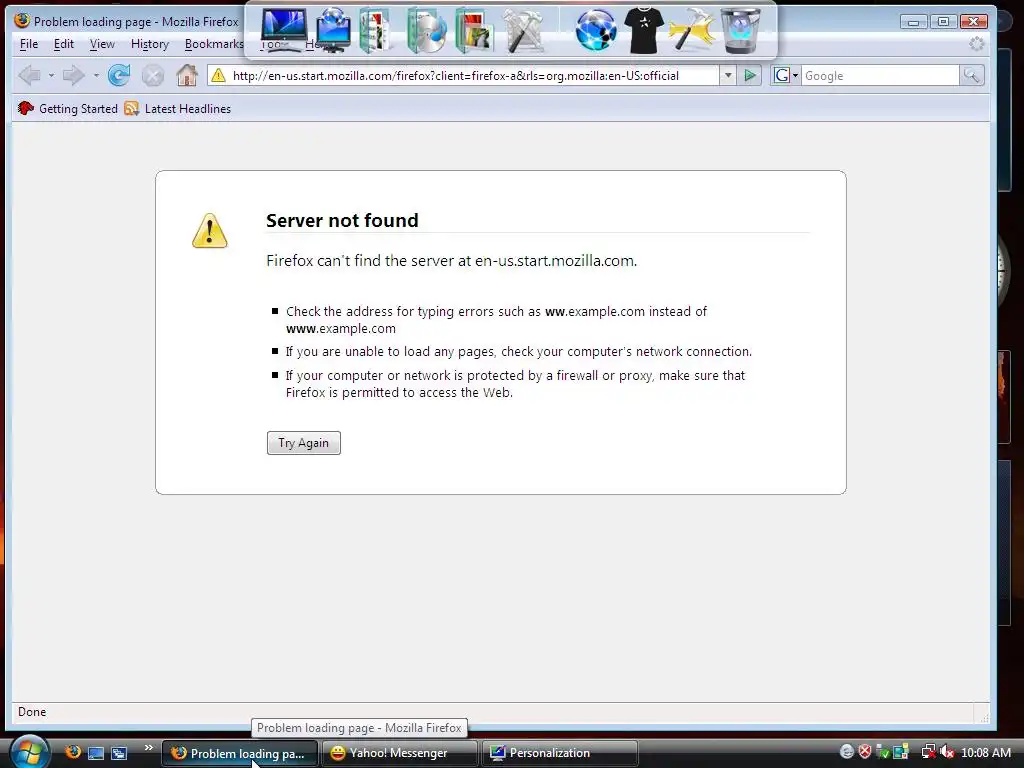Image resolution: width=1024 pixels, height=768 pixels.
Task: Click the Server not found heading
Action: [342, 220]
